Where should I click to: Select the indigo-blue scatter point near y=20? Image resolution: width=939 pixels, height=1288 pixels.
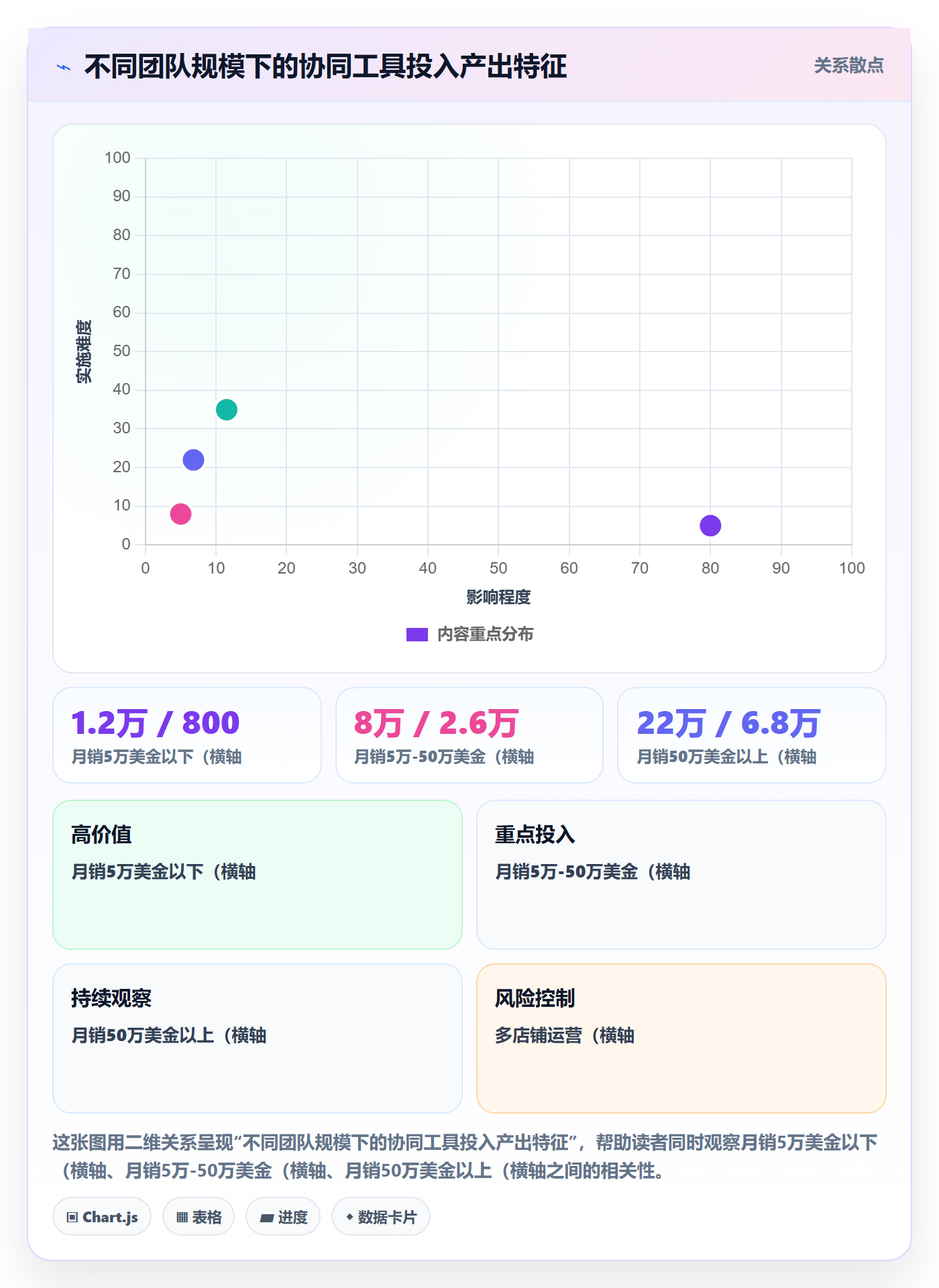(193, 460)
